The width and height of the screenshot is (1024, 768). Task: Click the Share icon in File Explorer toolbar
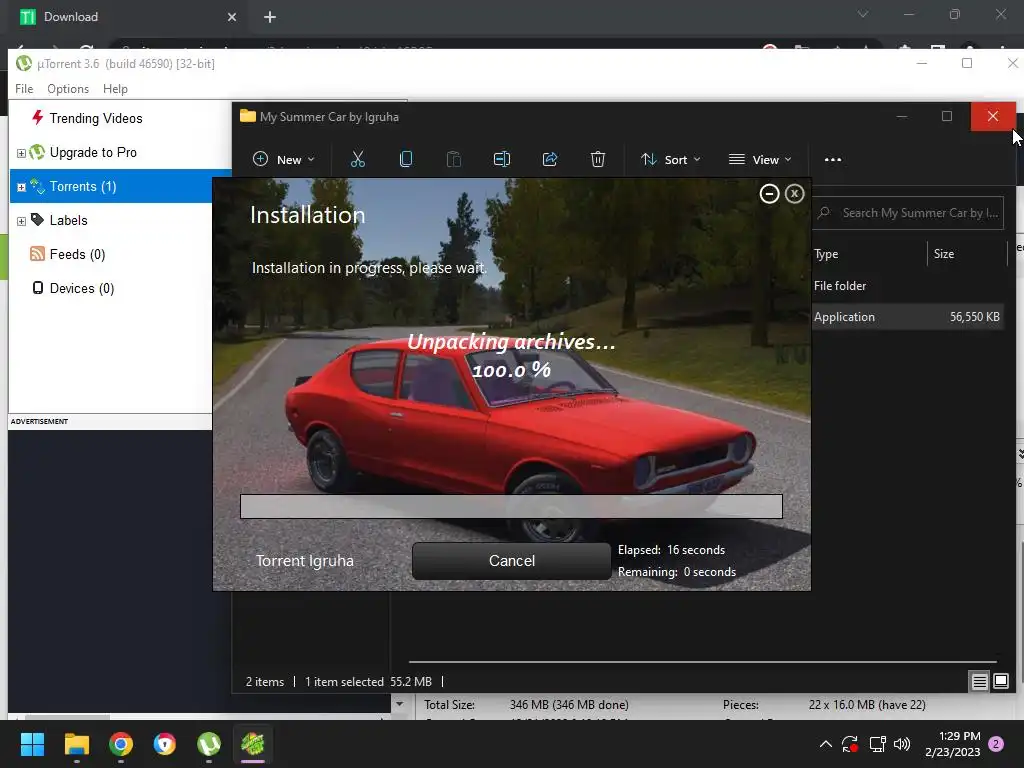550,159
